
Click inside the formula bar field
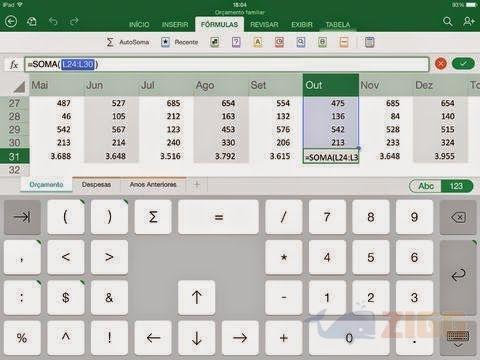227,64
